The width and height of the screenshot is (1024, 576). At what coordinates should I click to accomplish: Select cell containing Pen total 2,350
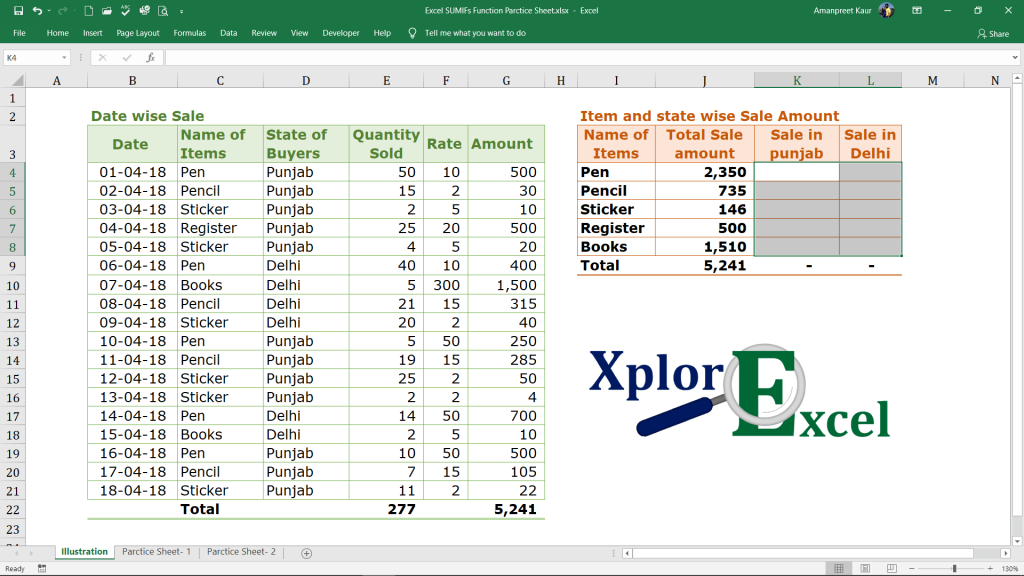pyautogui.click(x=705, y=171)
